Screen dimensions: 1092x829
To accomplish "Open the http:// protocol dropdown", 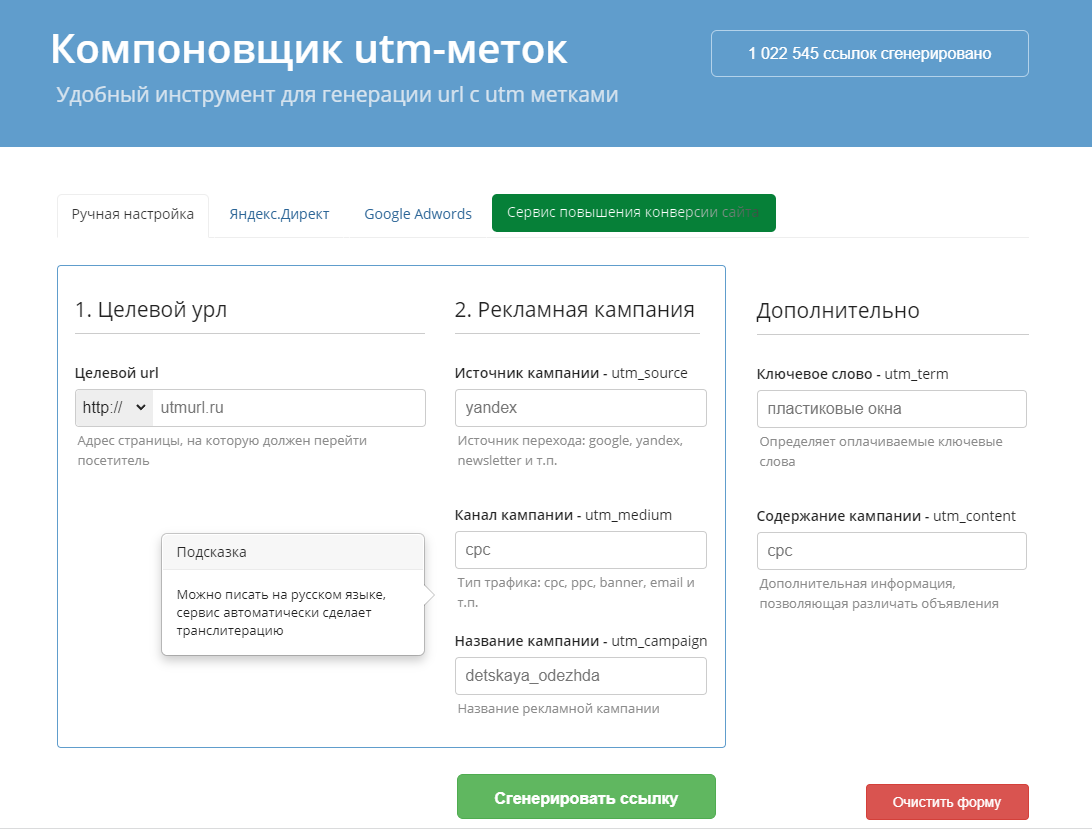I will [114, 408].
